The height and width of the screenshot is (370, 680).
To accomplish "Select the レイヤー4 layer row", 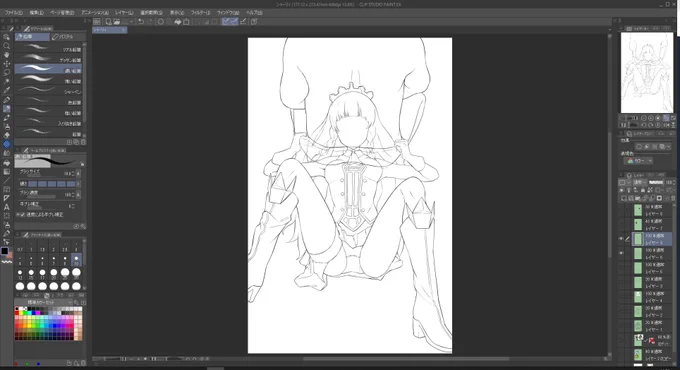I will [652, 297].
